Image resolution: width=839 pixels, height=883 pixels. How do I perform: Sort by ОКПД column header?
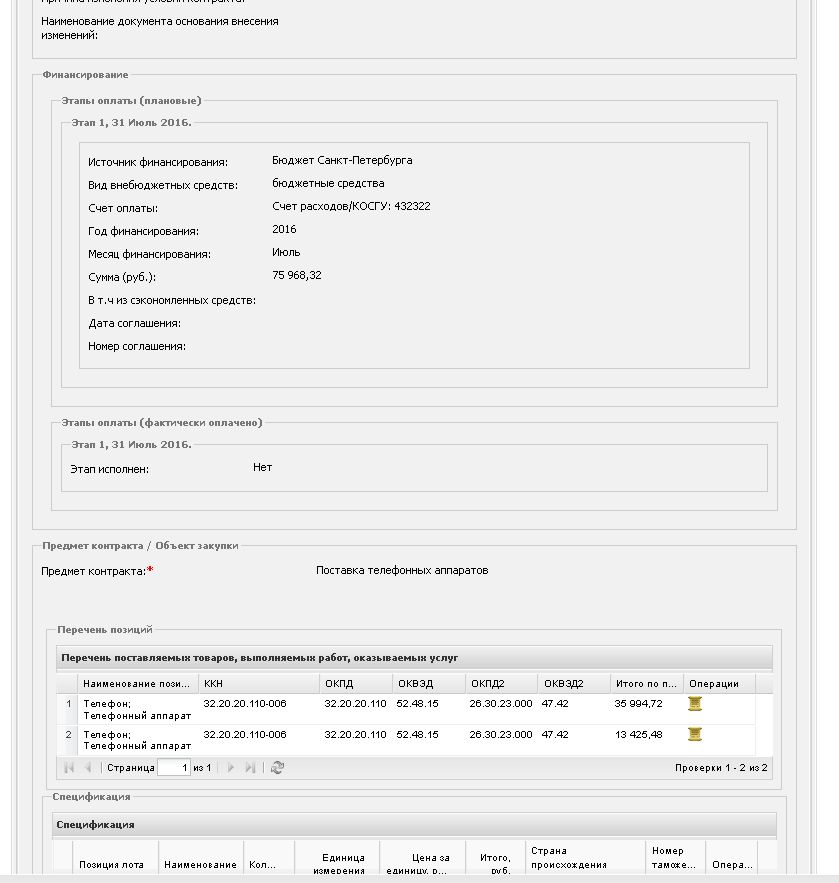coord(356,684)
